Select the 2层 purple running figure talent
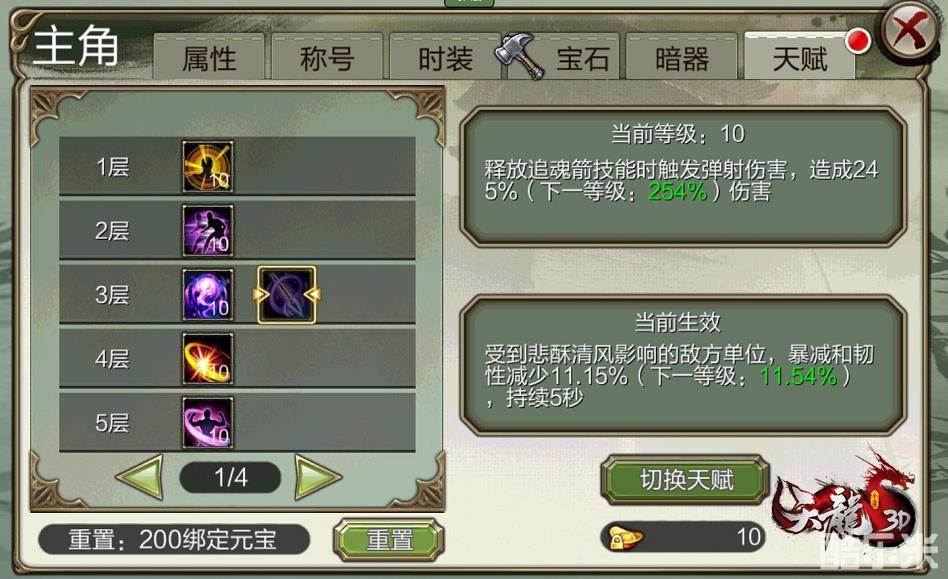The image size is (948, 579). pos(208,230)
